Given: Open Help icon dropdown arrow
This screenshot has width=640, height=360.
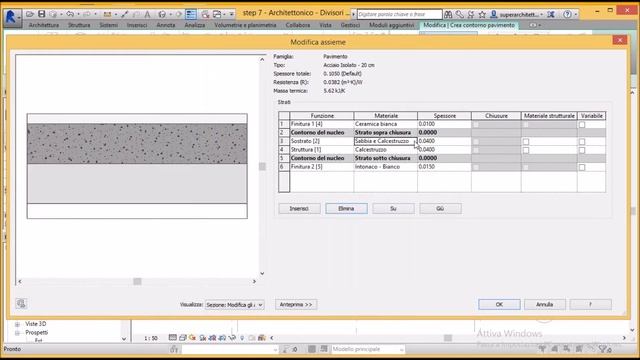Looking at the screenshot, I should tap(576, 14).
